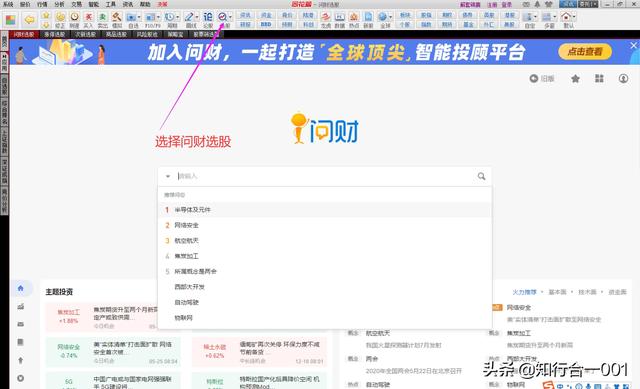The width and height of the screenshot is (640, 389).
Task: Switch to the 次新选股 tab
Action: pyautogui.click(x=85, y=35)
